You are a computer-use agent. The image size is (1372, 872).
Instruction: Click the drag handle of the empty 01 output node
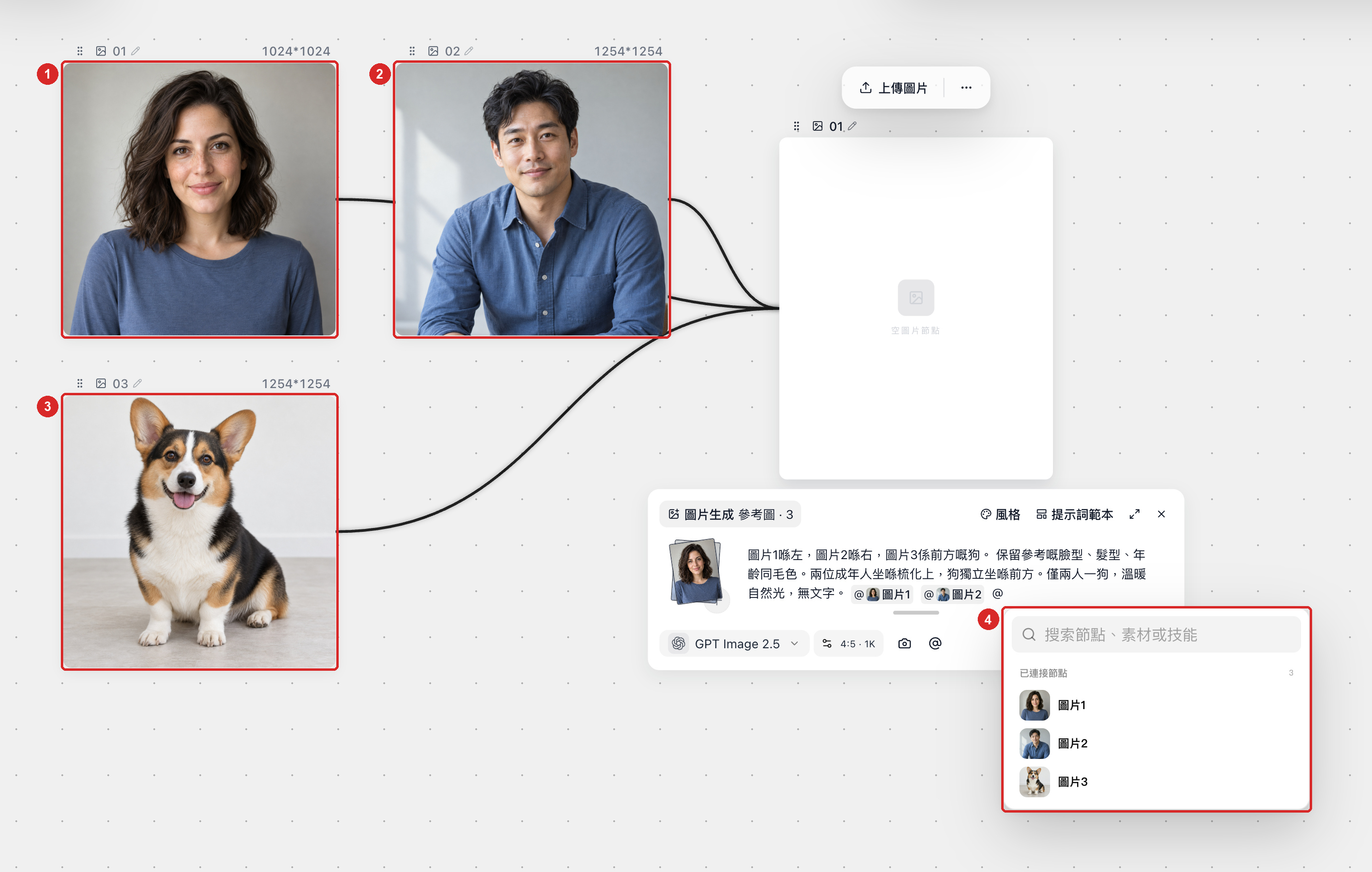[x=797, y=126]
